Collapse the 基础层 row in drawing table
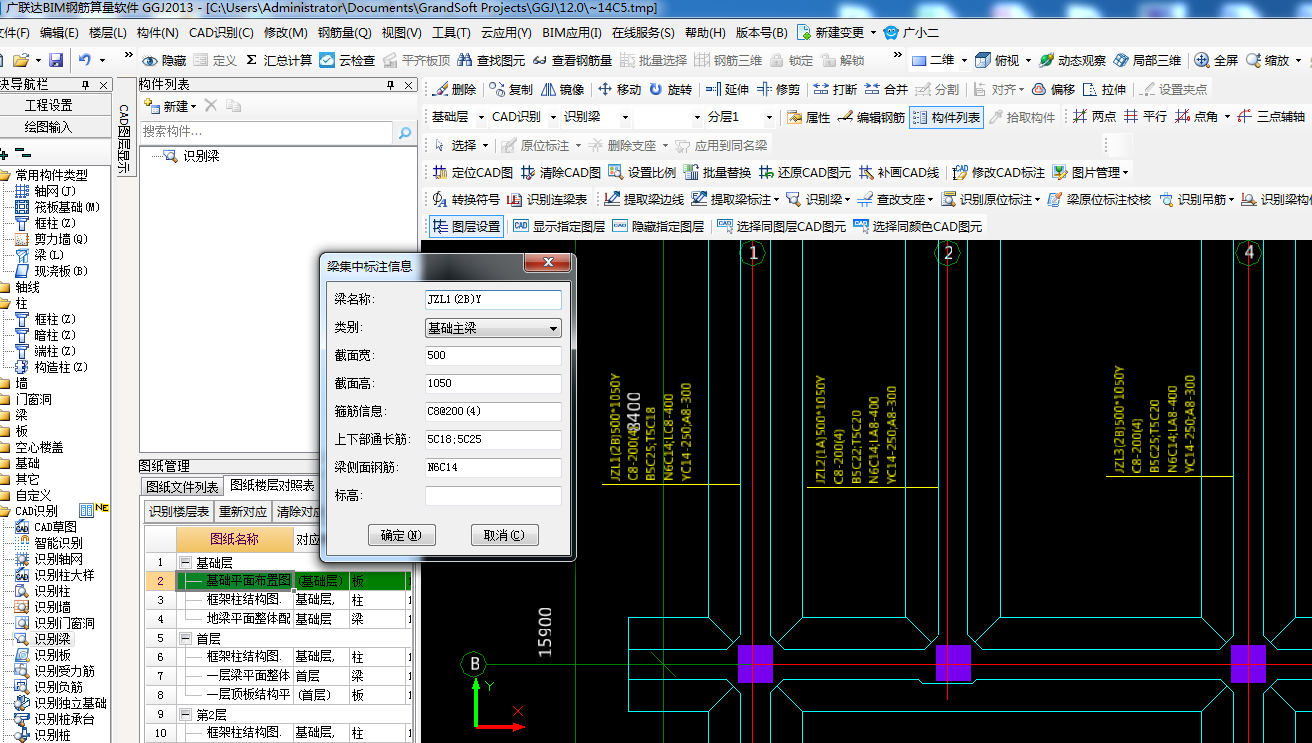The image size is (1312, 743). (187, 562)
